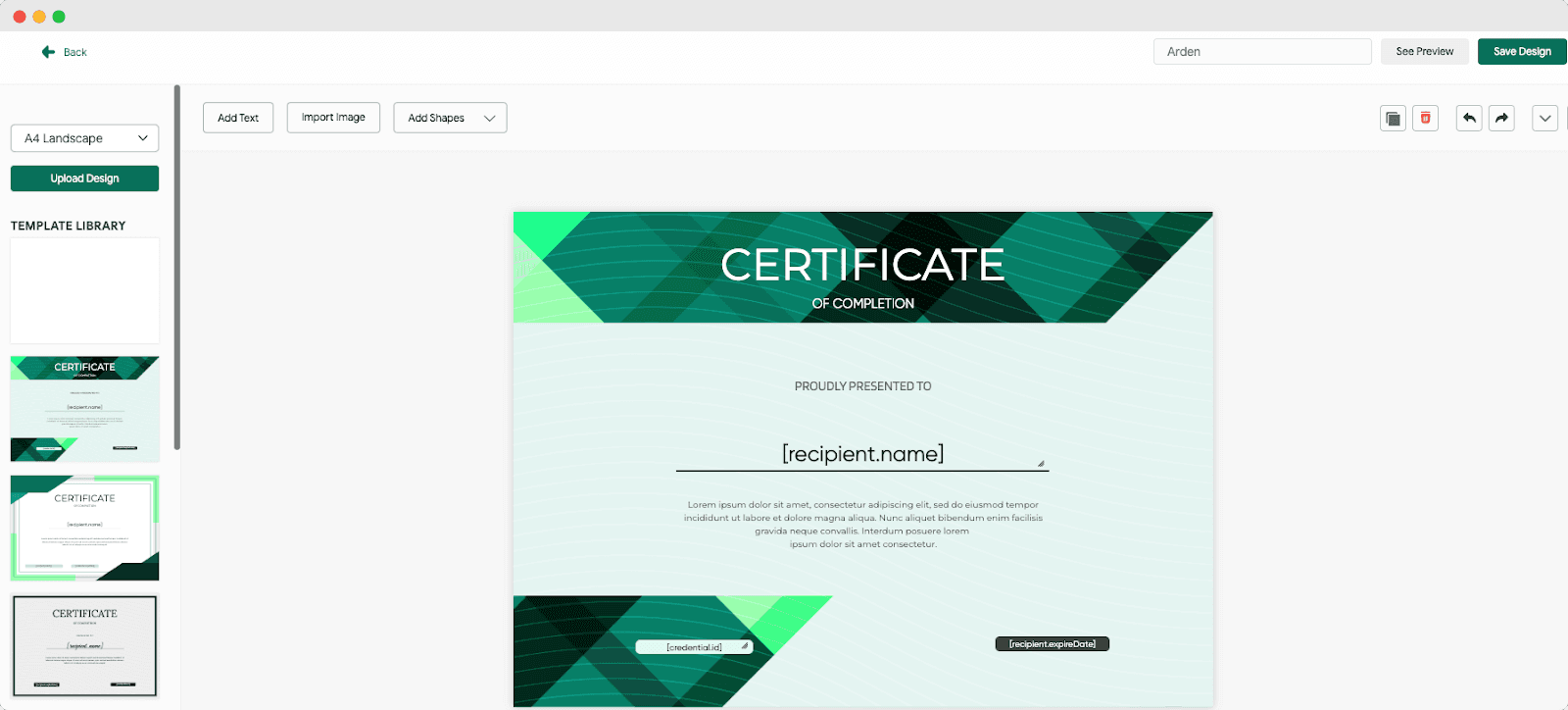Image resolution: width=1568 pixels, height=710 pixels.
Task: Select the white framed certificate template thumbnail
Action: (85, 529)
